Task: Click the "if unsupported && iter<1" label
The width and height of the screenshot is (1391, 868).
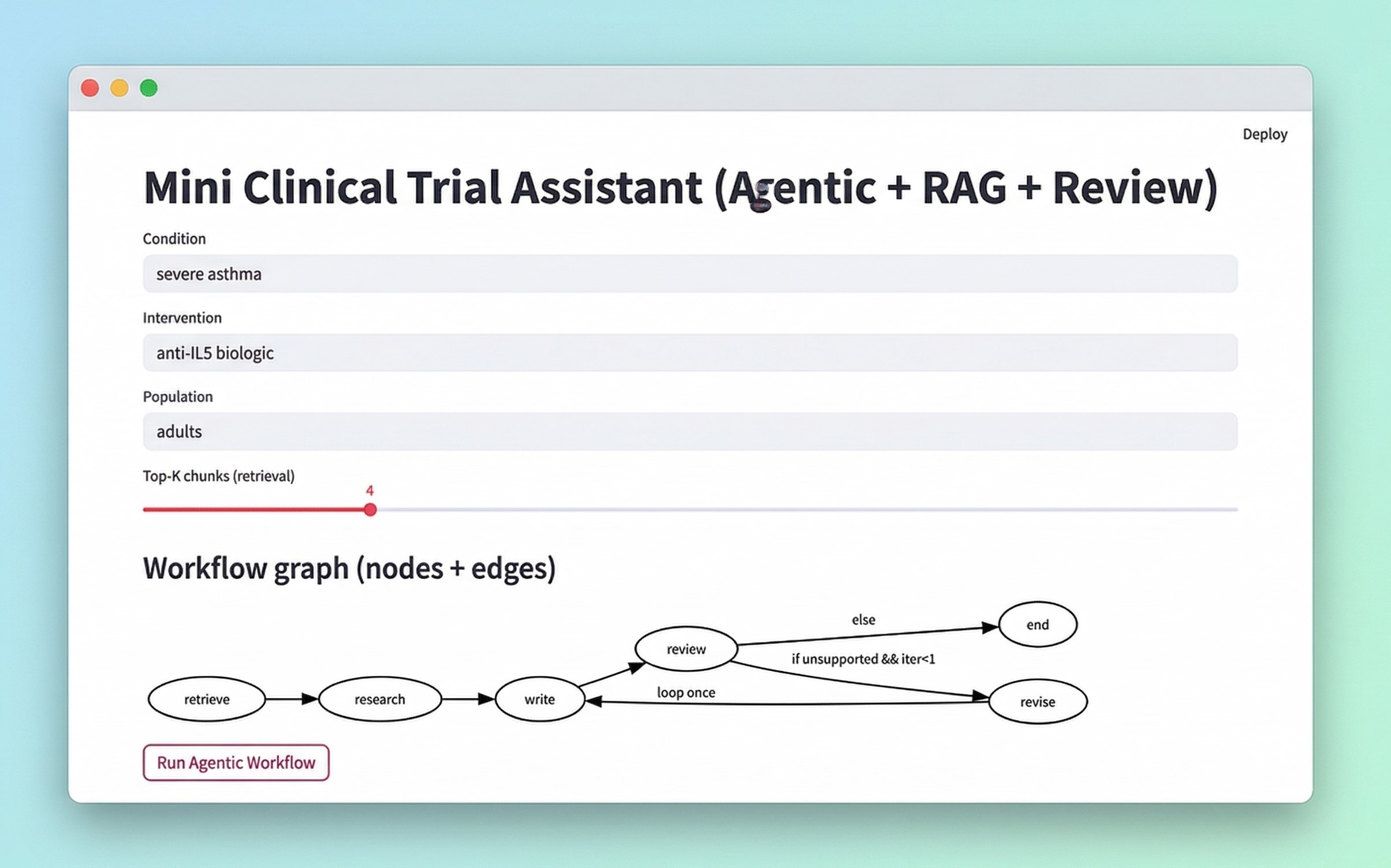Action: pyautogui.click(x=863, y=659)
